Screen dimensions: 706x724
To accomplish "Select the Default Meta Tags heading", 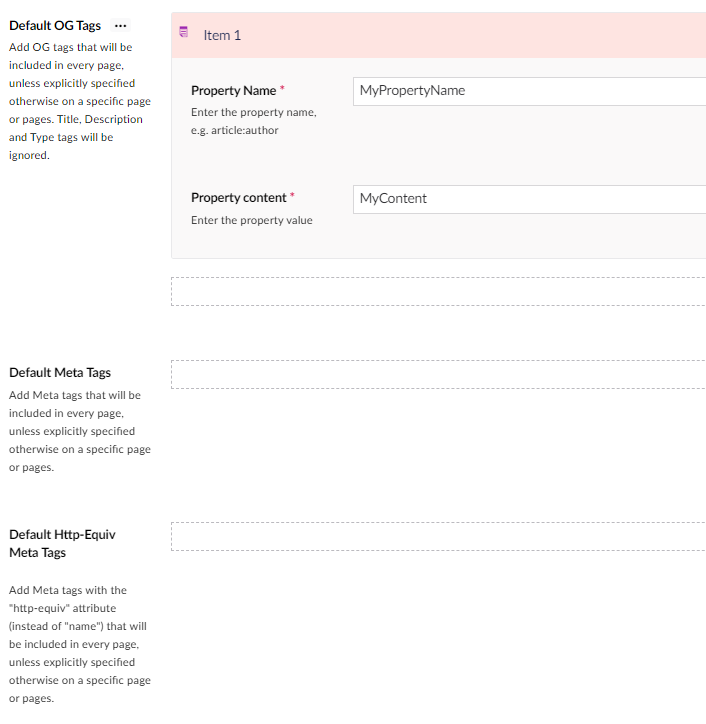I will [60, 373].
